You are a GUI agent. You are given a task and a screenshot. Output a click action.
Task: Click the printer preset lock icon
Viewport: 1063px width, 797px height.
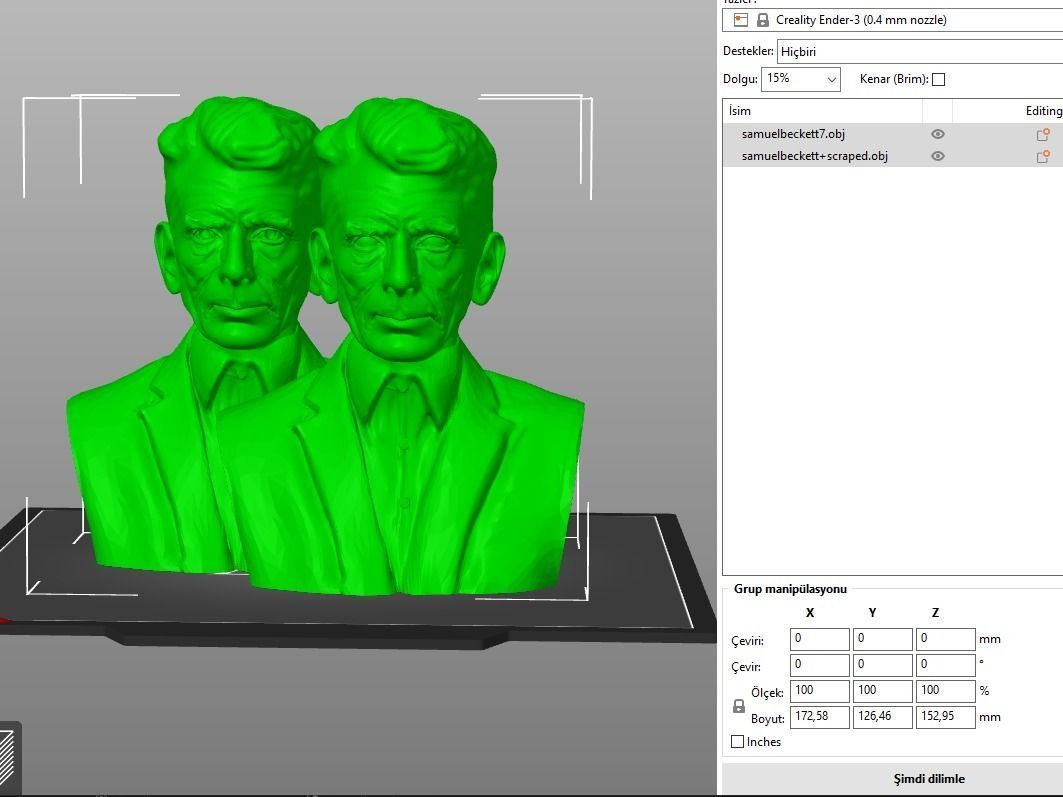(x=763, y=20)
